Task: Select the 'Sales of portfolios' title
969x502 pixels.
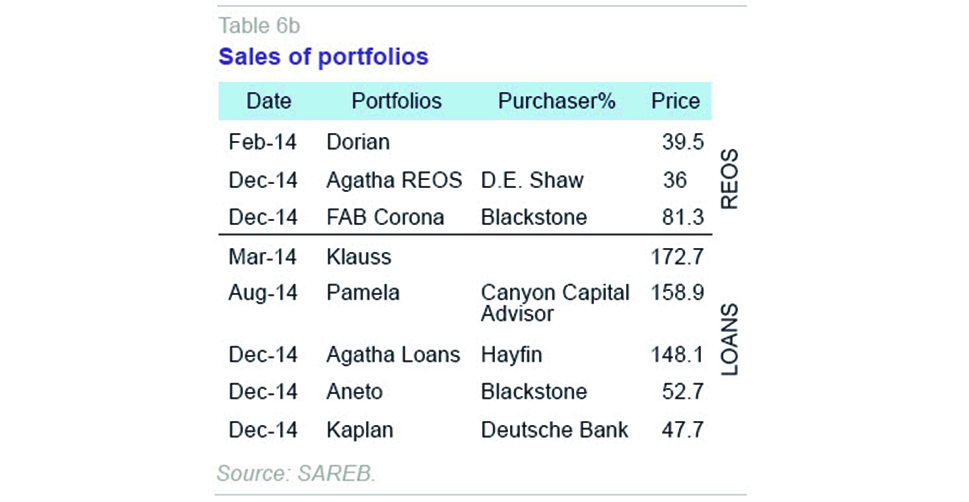Action: pyautogui.click(x=323, y=57)
